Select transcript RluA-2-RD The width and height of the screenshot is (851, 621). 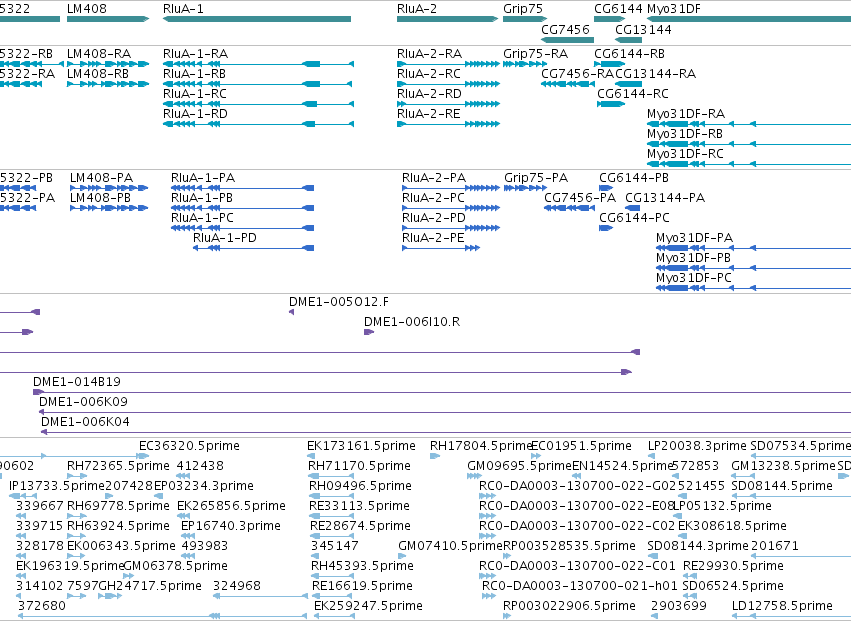click(429, 94)
